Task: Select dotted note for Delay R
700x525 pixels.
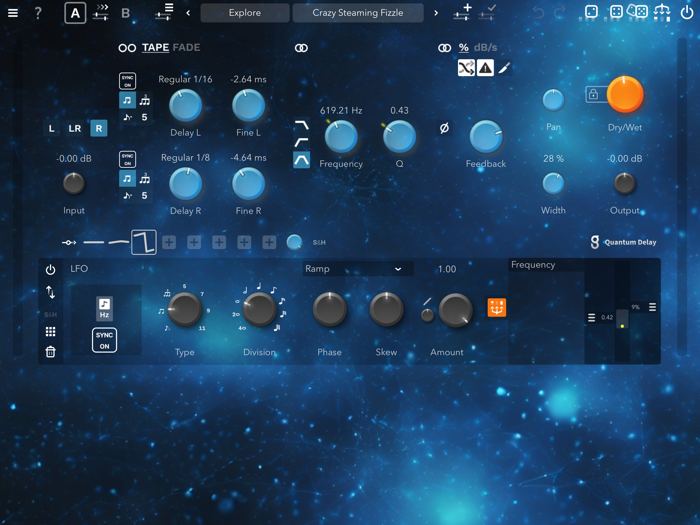Action: pos(128,195)
